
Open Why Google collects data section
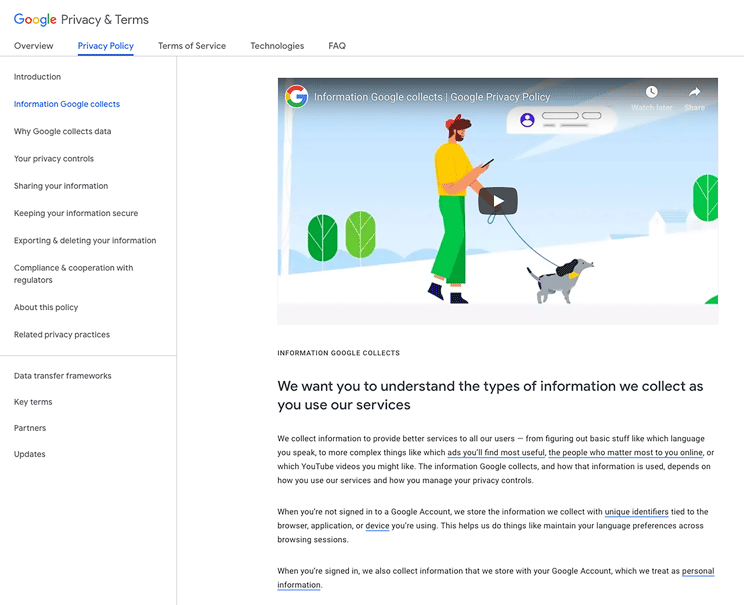(63, 131)
